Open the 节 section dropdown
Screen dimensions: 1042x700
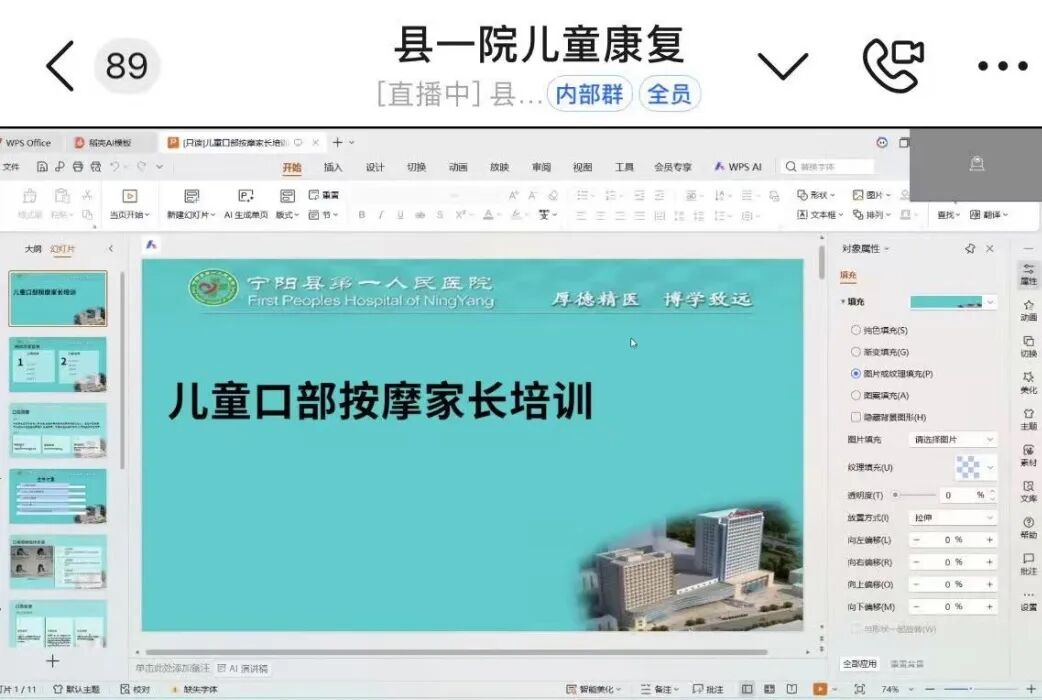coord(324,215)
